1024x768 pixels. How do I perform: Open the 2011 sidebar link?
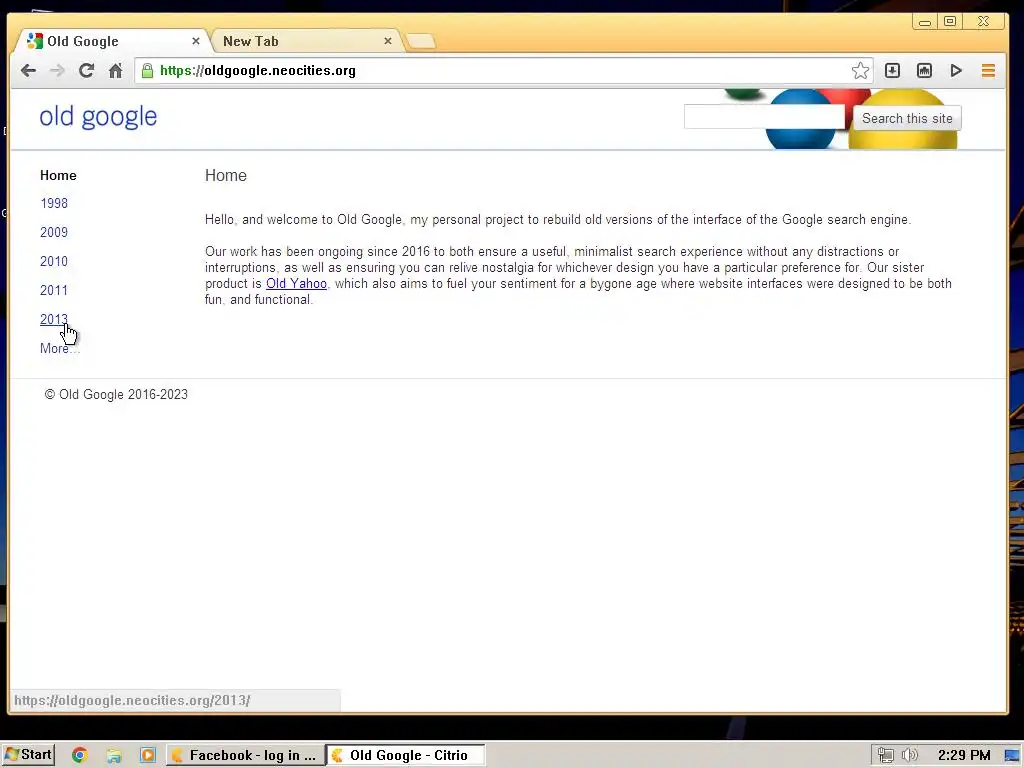(54, 290)
